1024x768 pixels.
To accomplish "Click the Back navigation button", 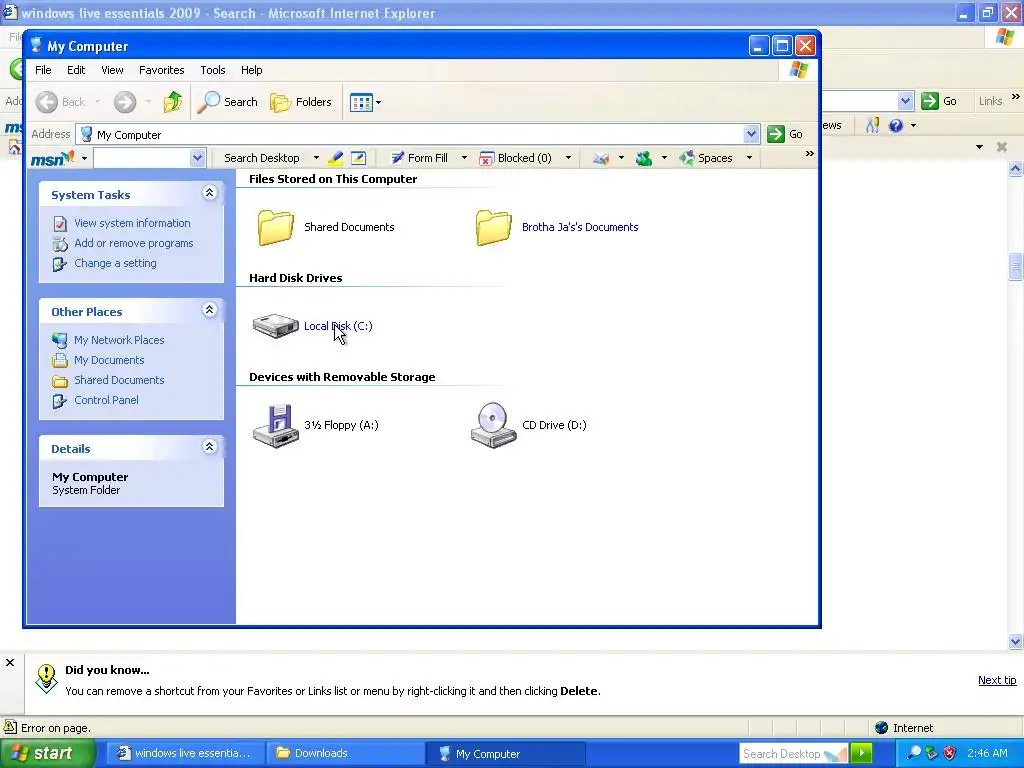I will coord(60,102).
